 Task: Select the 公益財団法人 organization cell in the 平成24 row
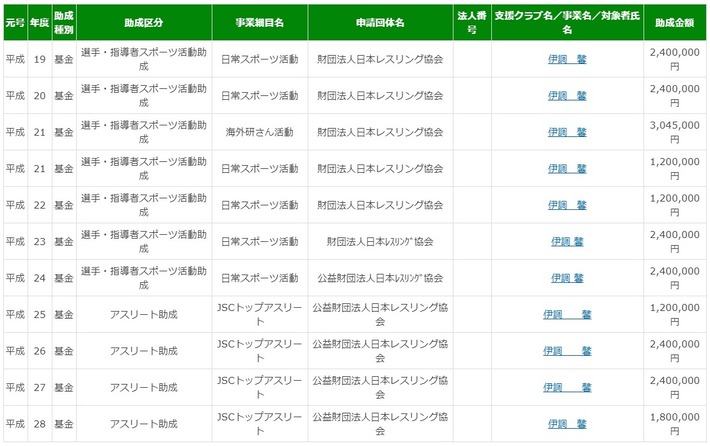click(380, 278)
